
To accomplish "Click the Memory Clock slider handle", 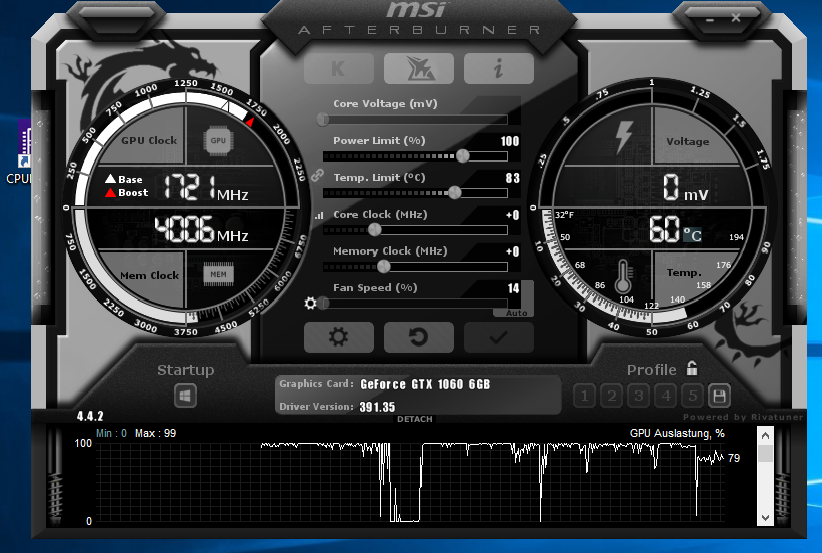I will (x=384, y=266).
